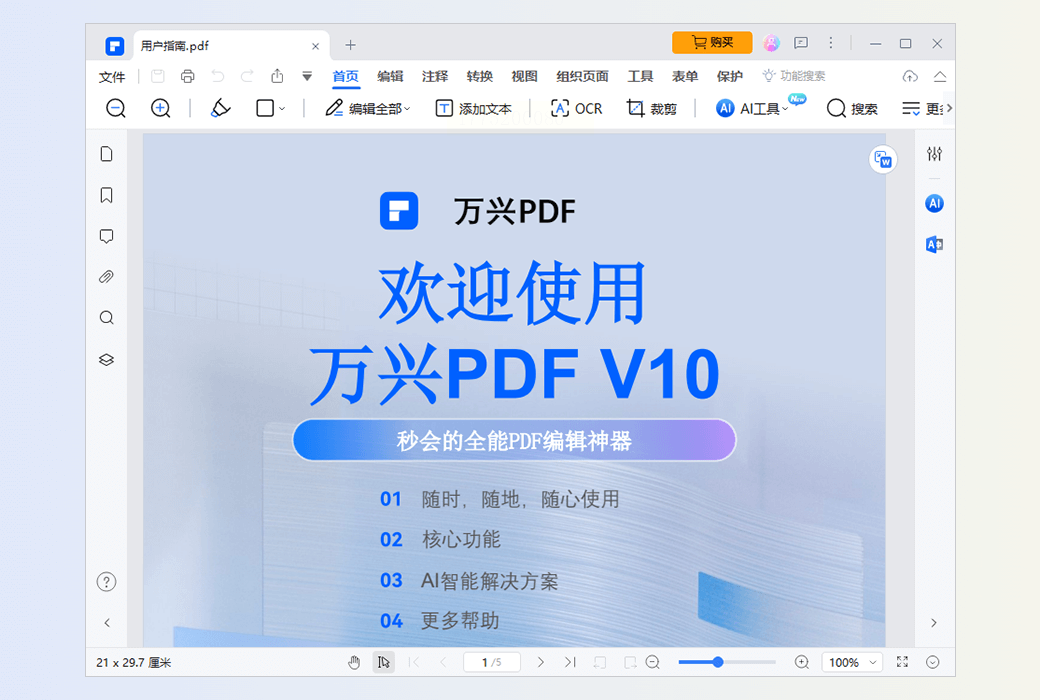Click the save disk icon

tap(158, 76)
